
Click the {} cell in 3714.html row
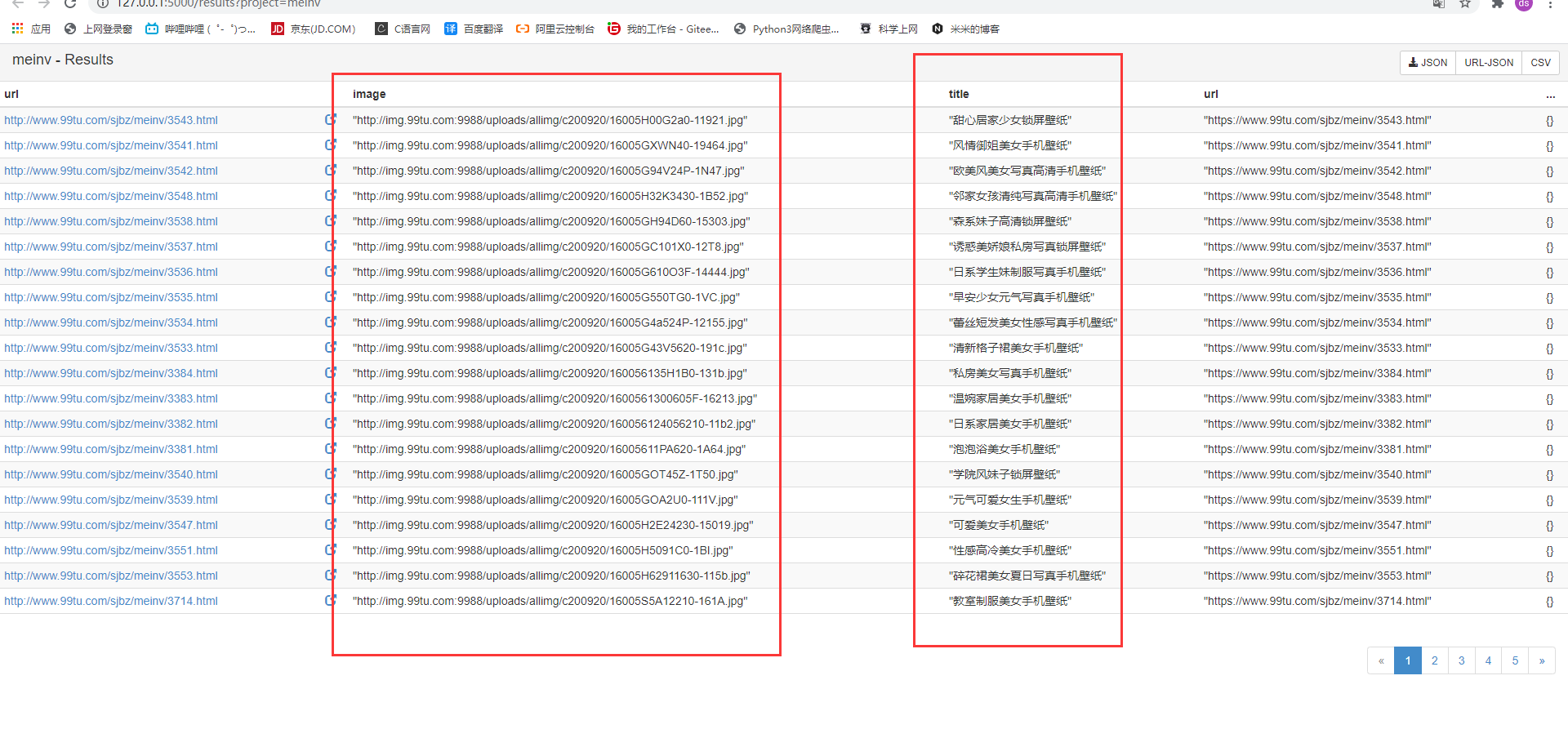1549,602
